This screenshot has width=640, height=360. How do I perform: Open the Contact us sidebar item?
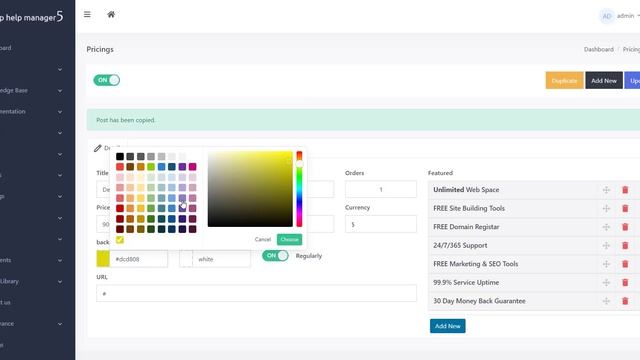[x=5, y=302]
